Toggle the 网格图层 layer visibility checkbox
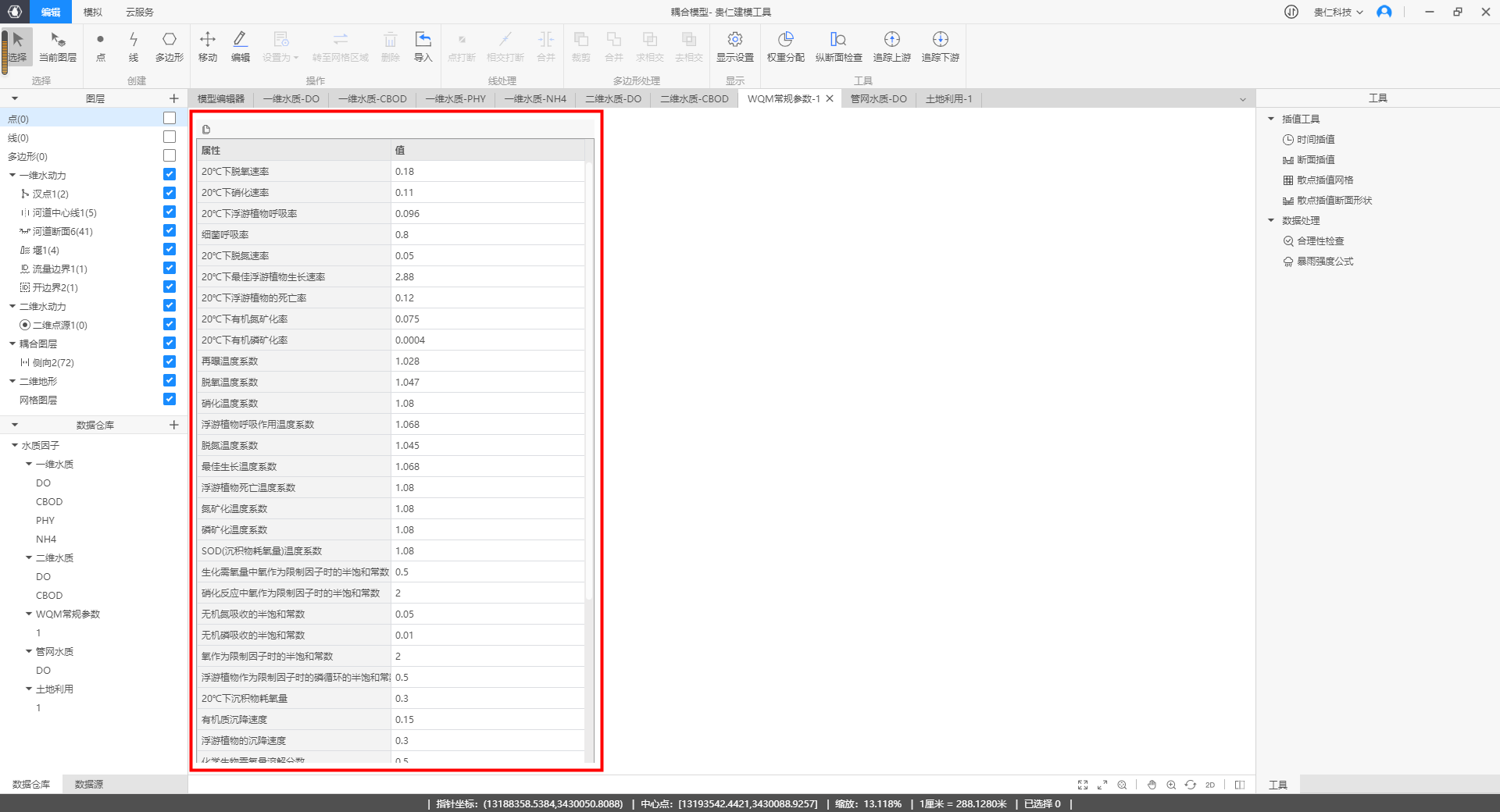The height and width of the screenshot is (812, 1500). coord(170,400)
